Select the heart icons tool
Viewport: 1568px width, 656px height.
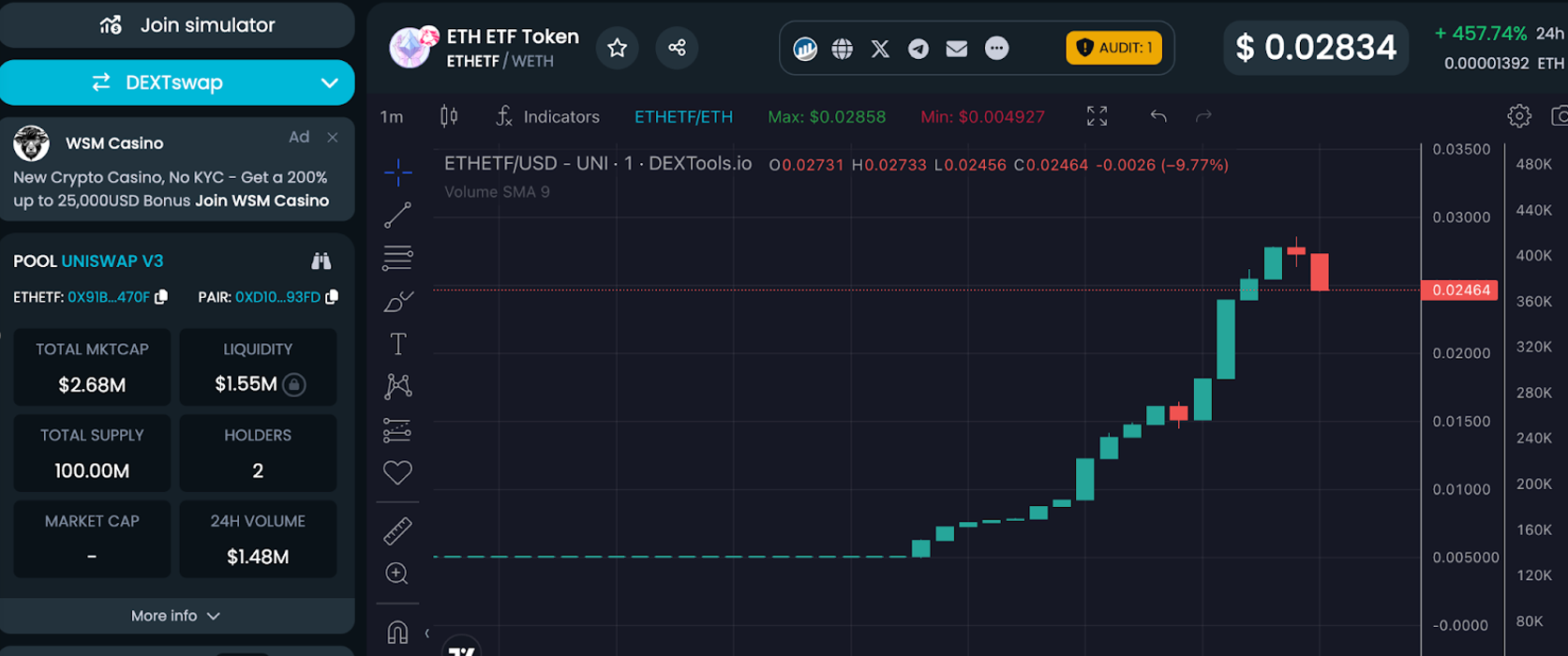pyautogui.click(x=397, y=472)
